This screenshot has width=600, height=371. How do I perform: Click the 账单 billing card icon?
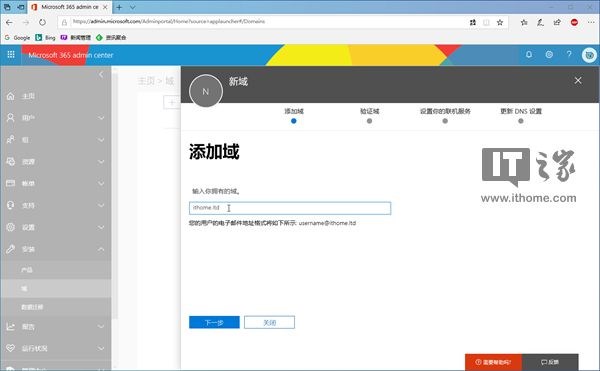(x=10, y=183)
